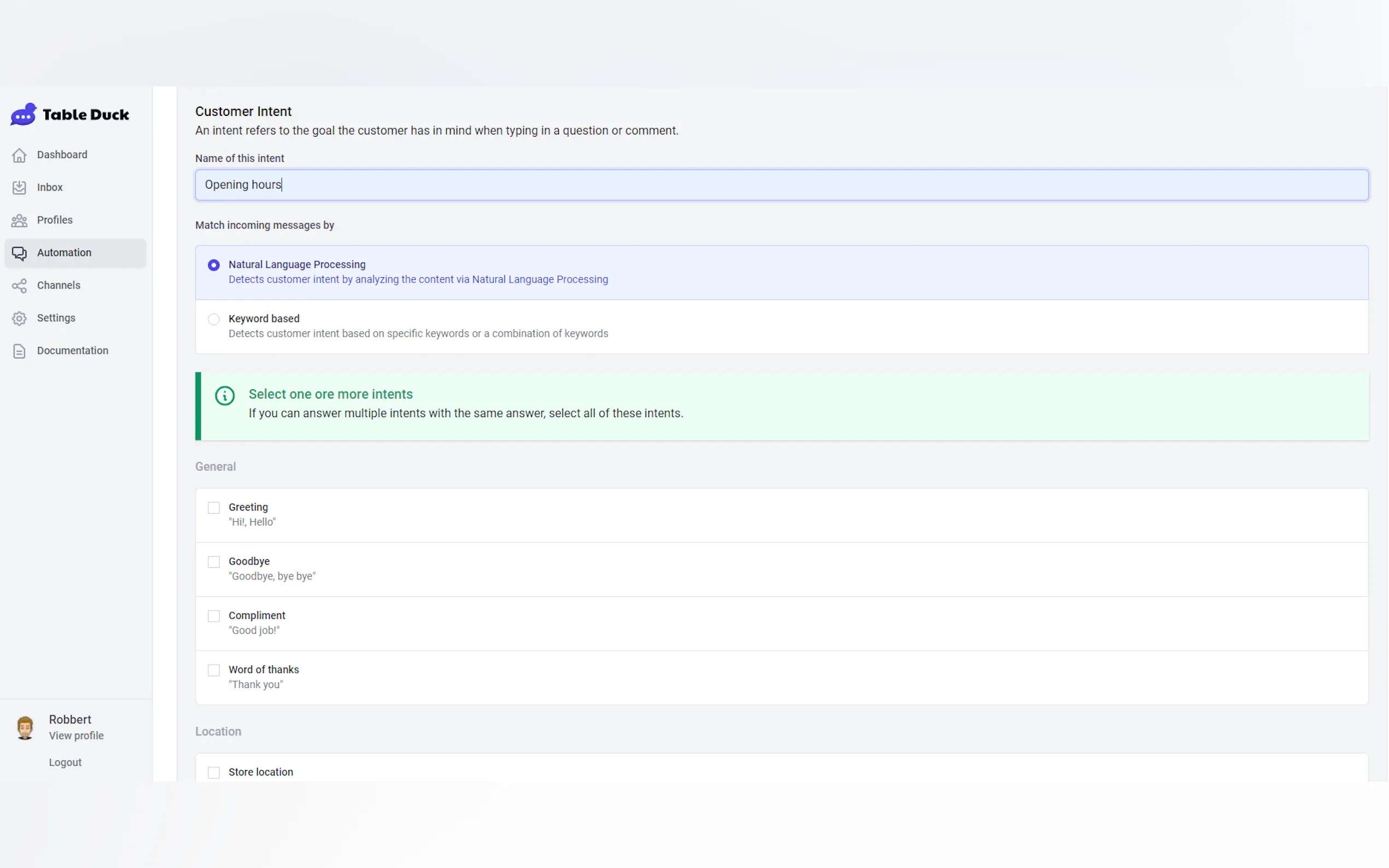Click the Documentation page icon

pos(20,351)
